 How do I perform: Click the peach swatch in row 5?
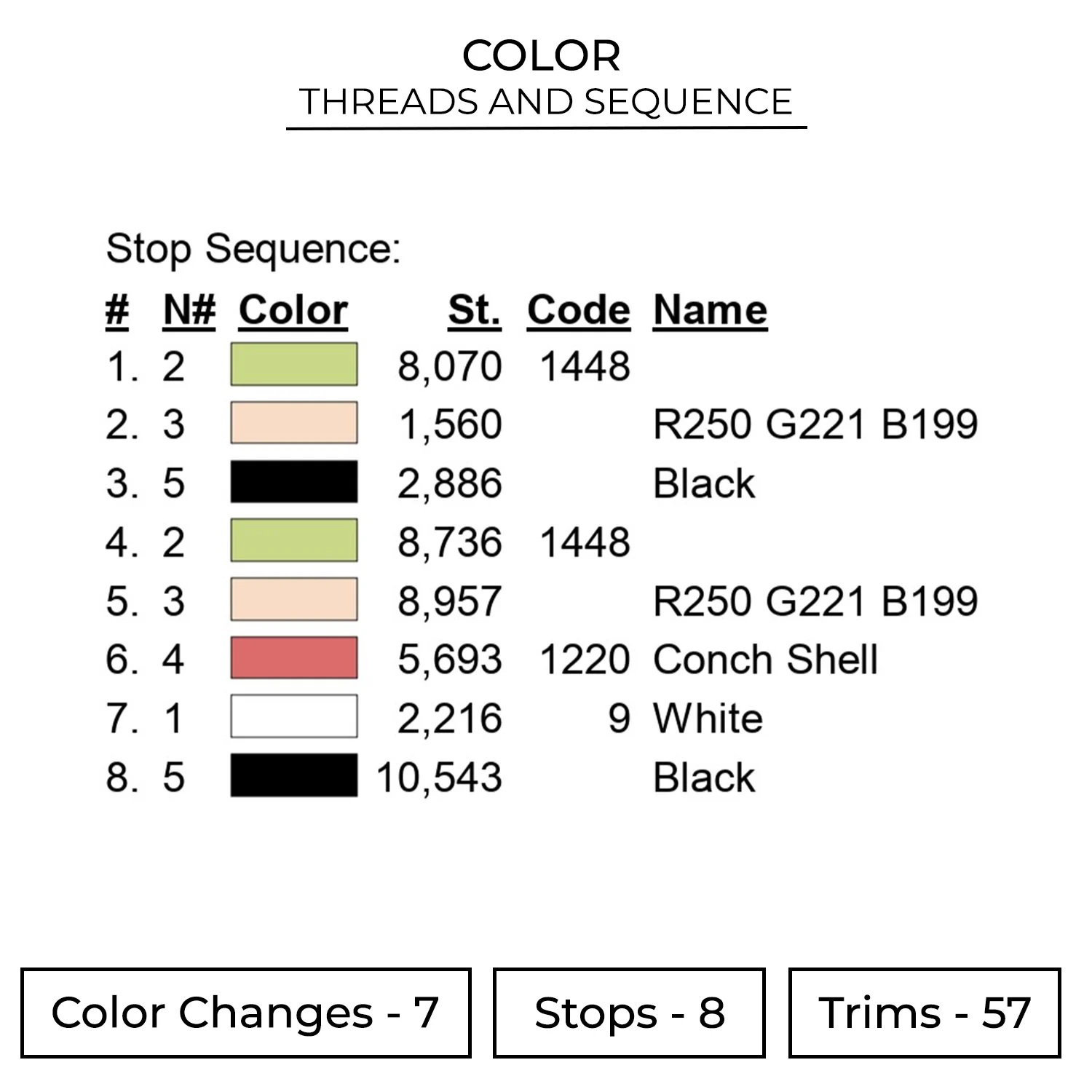tap(293, 600)
